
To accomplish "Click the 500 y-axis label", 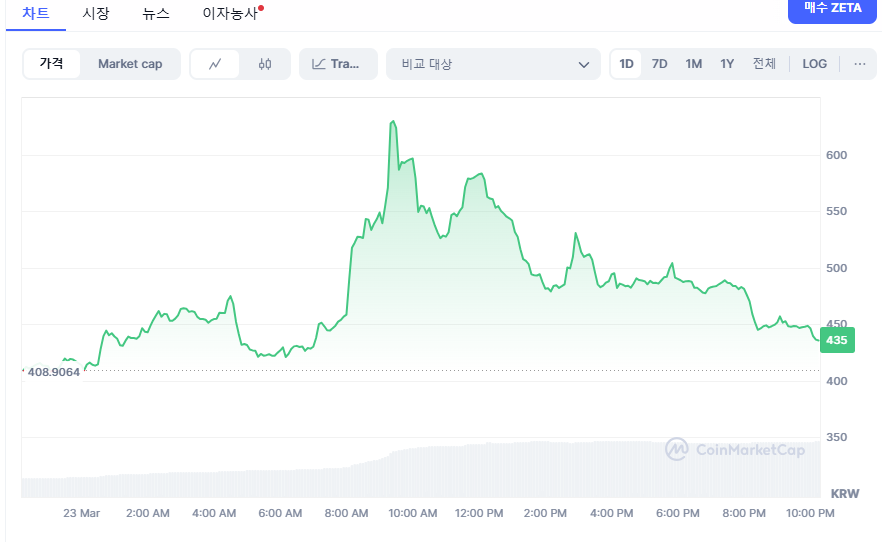I will 836,268.
